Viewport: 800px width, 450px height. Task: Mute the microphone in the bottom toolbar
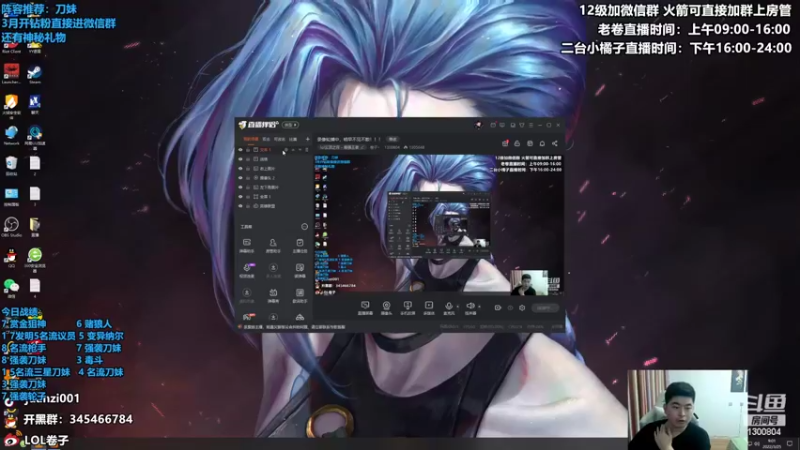point(449,308)
